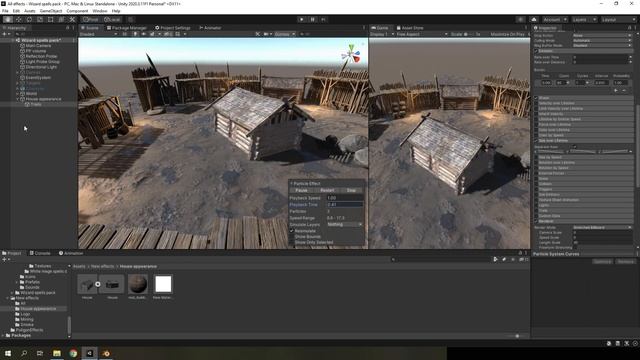This screenshot has width=640, height=360.
Task: Open taskbar search icon
Action: (x=24, y=353)
